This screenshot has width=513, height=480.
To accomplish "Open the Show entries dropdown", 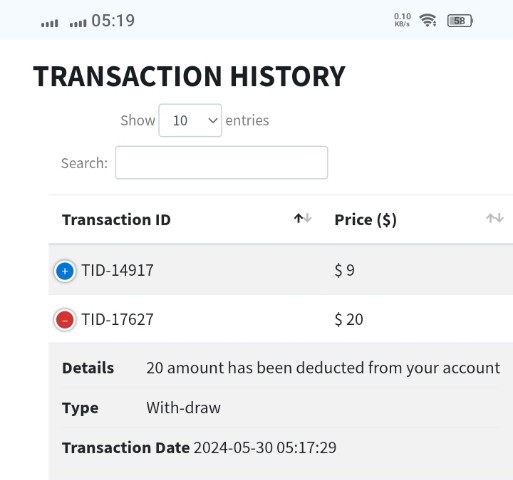I will coord(190,120).
